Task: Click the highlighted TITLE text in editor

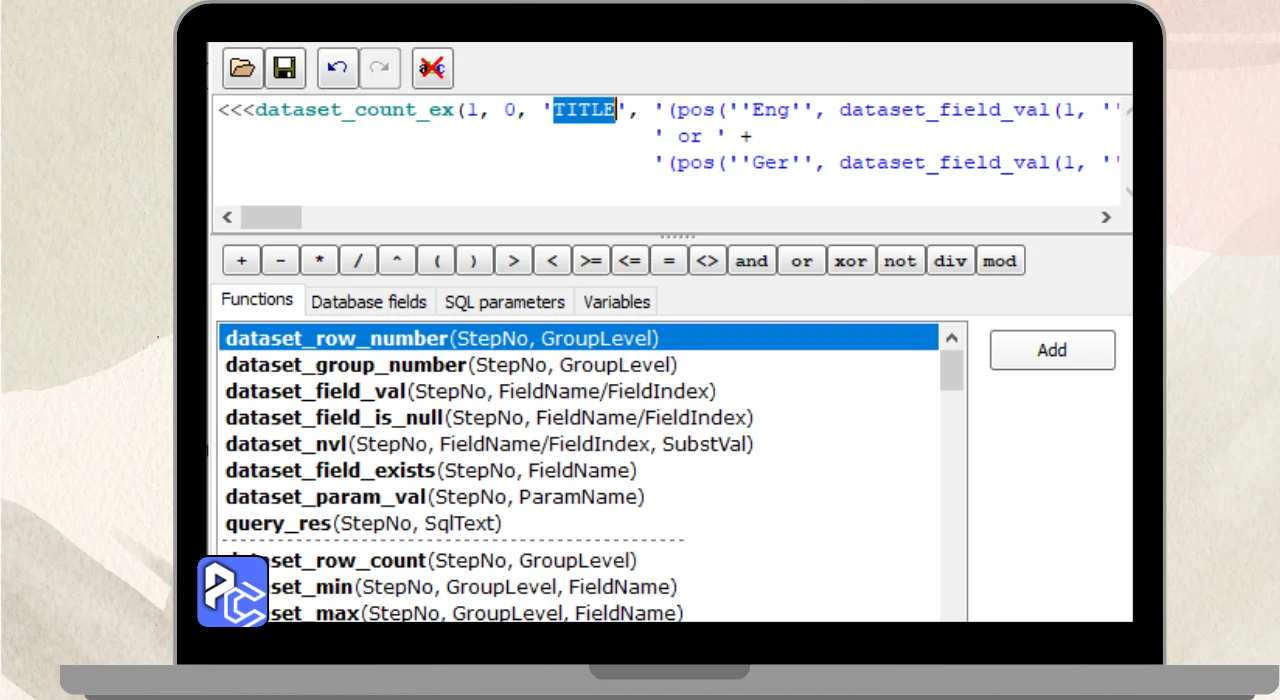Action: point(584,110)
